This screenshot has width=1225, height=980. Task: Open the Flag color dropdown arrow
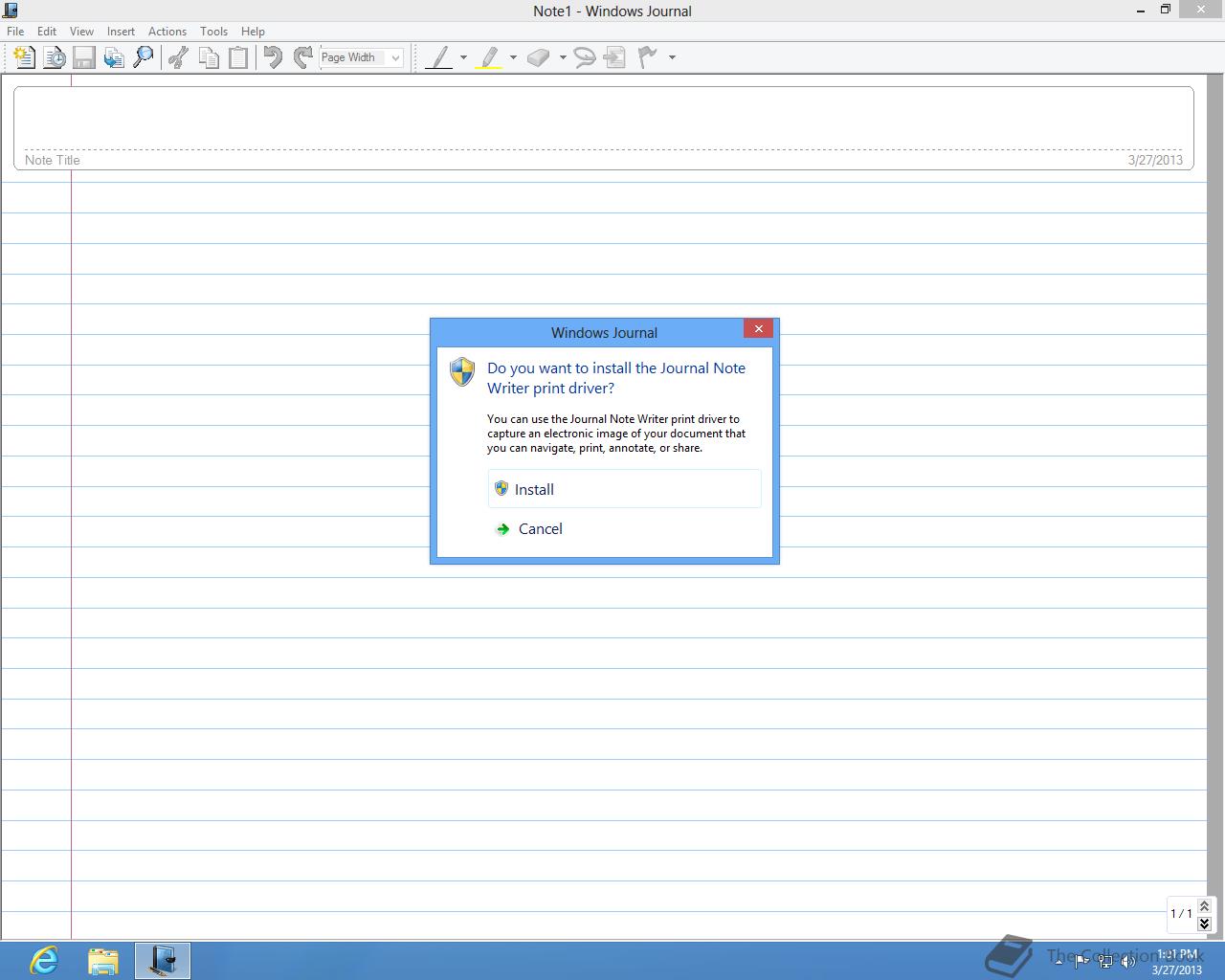(x=672, y=57)
